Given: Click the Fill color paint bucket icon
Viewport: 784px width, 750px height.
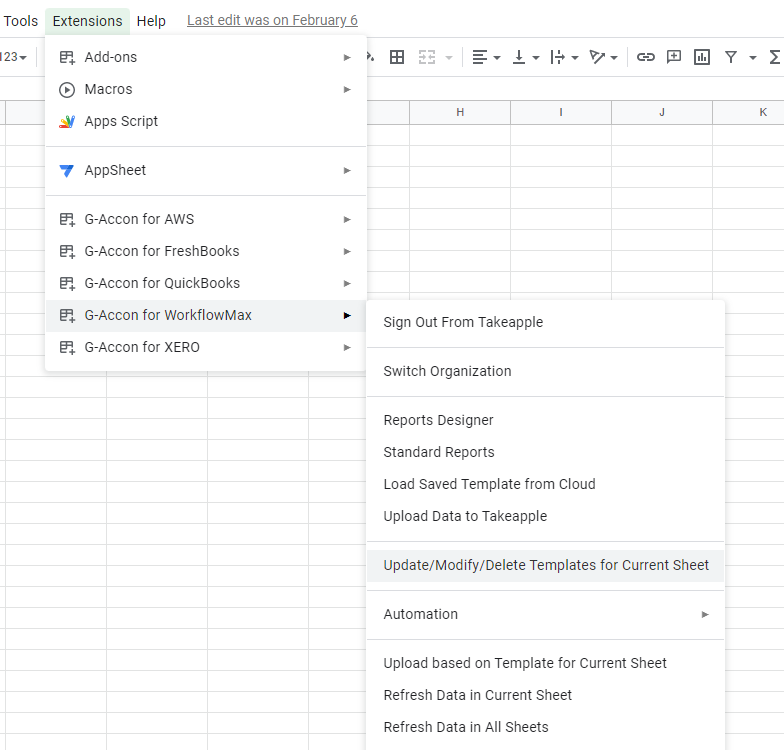Looking at the screenshot, I should [x=370, y=57].
